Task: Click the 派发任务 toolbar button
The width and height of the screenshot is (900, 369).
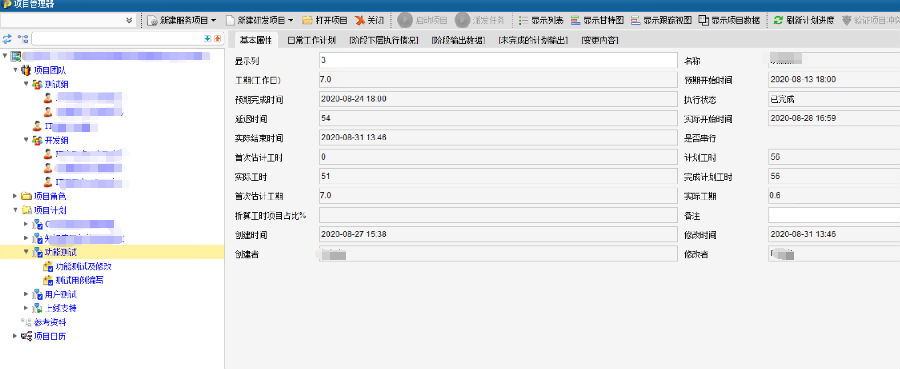Action: point(480,20)
